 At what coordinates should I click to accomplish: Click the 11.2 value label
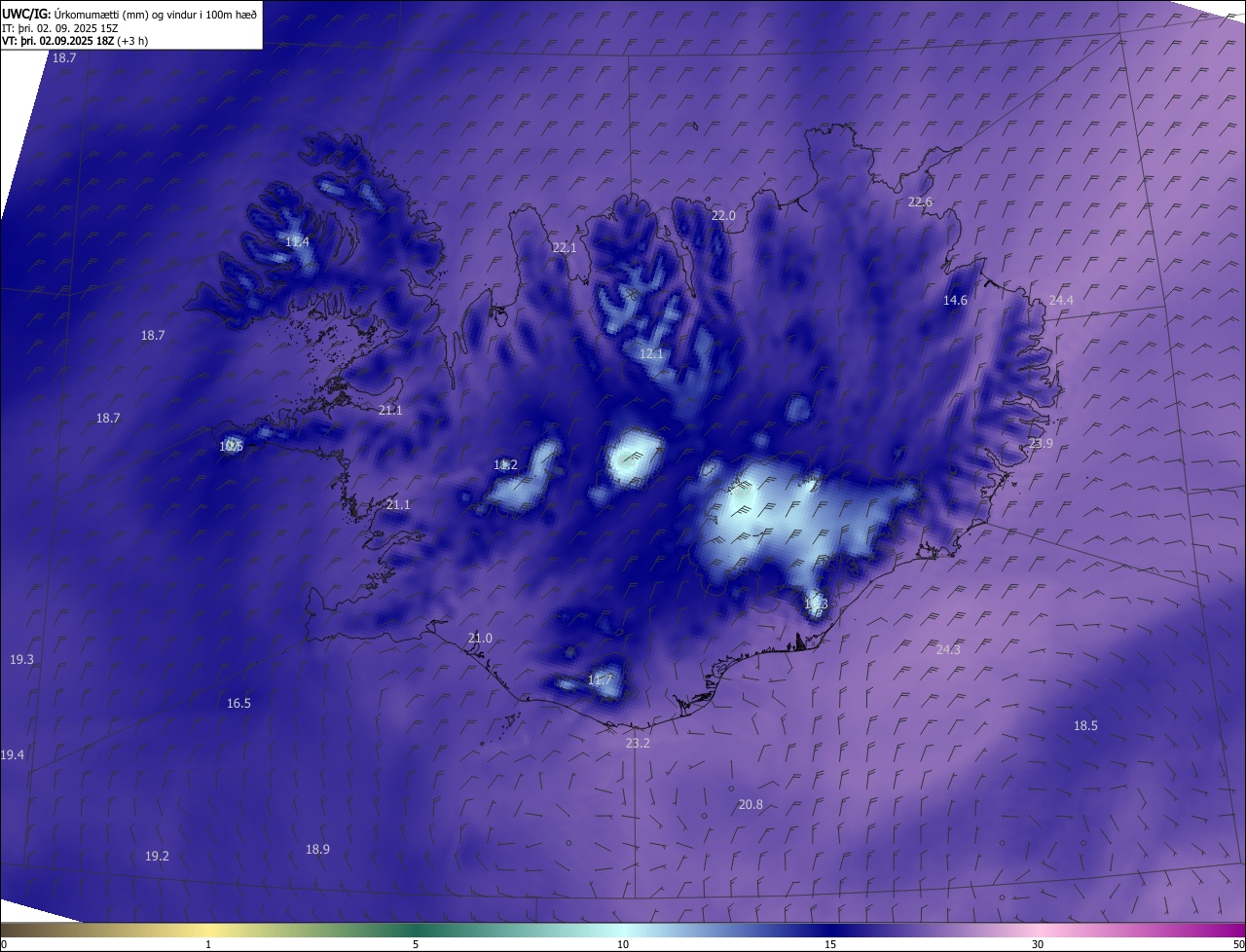coord(505,464)
